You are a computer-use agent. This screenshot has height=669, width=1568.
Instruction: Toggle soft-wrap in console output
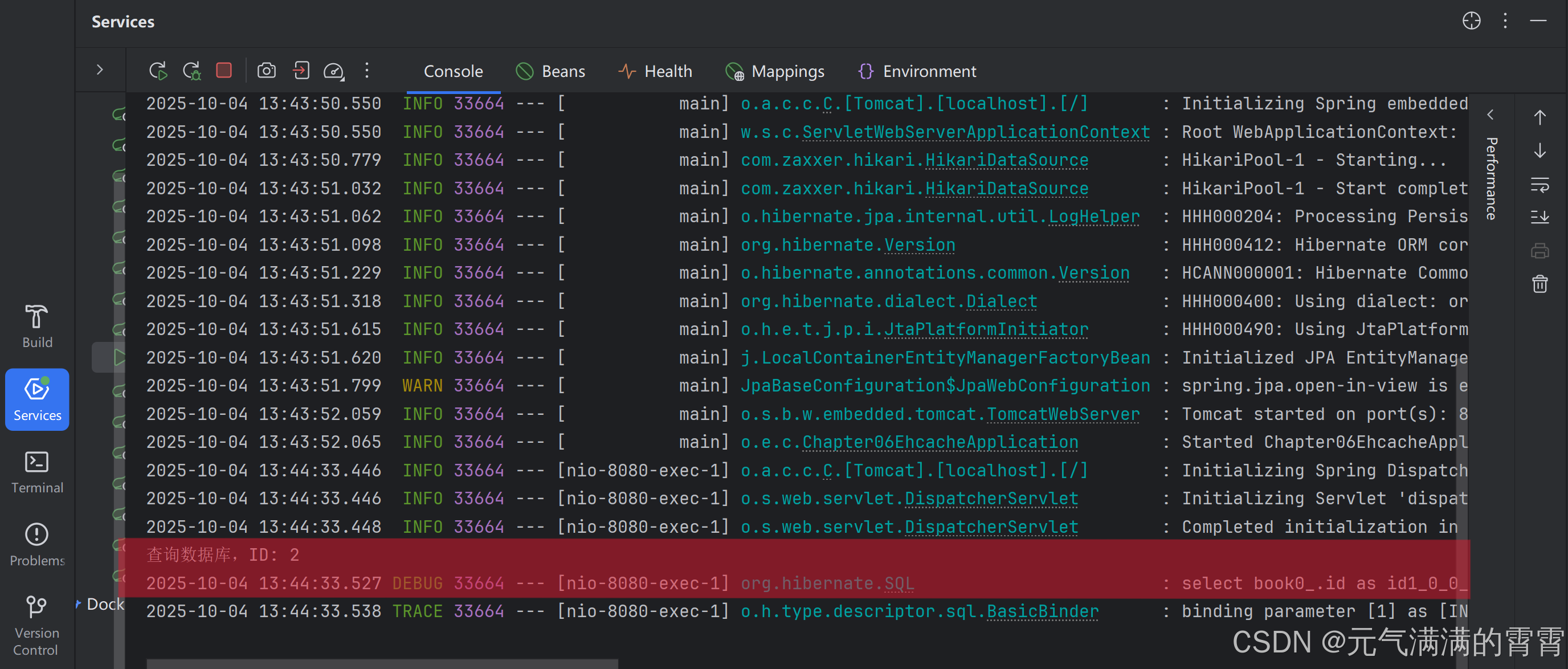point(1540,184)
